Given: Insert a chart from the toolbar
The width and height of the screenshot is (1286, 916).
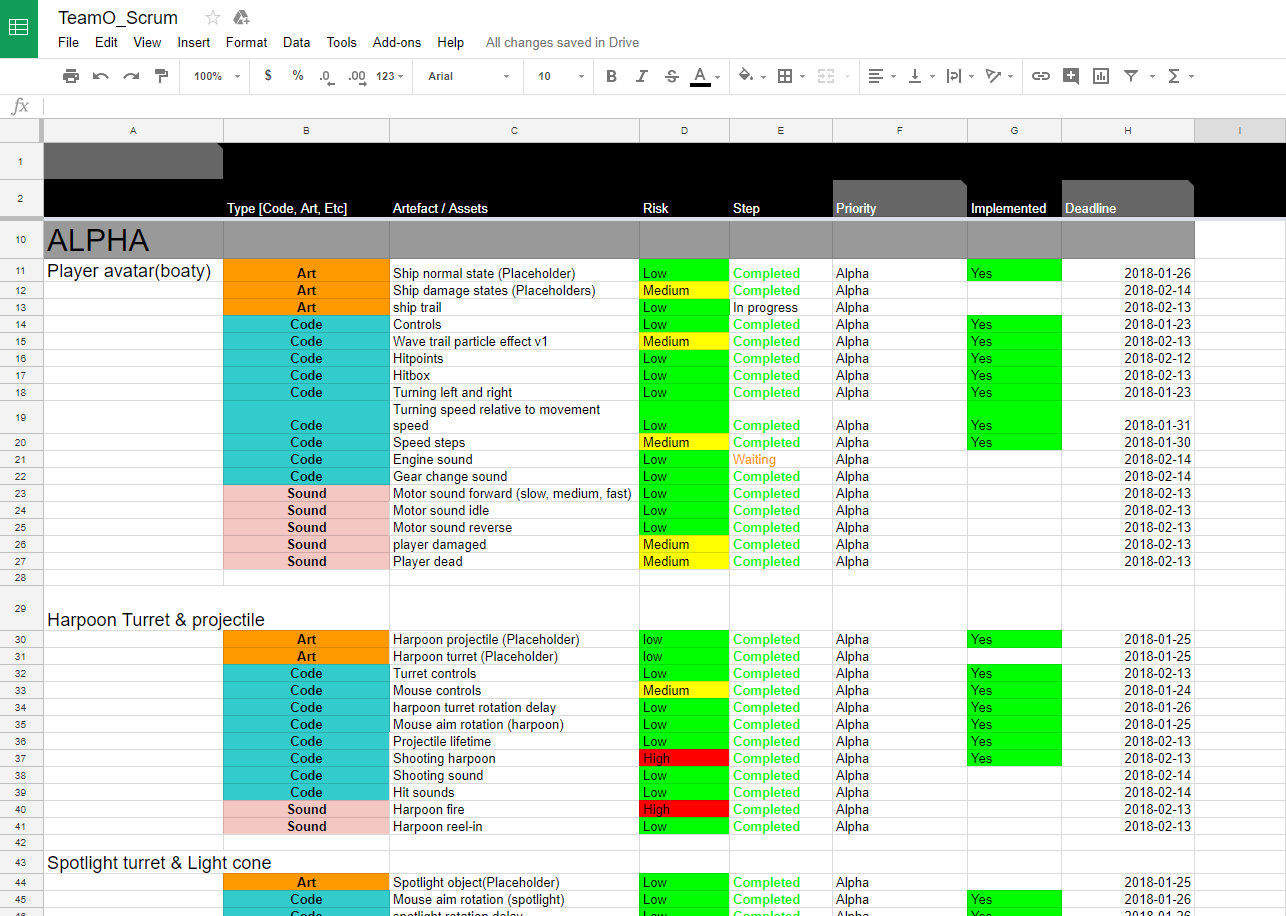Looking at the screenshot, I should [x=1100, y=76].
